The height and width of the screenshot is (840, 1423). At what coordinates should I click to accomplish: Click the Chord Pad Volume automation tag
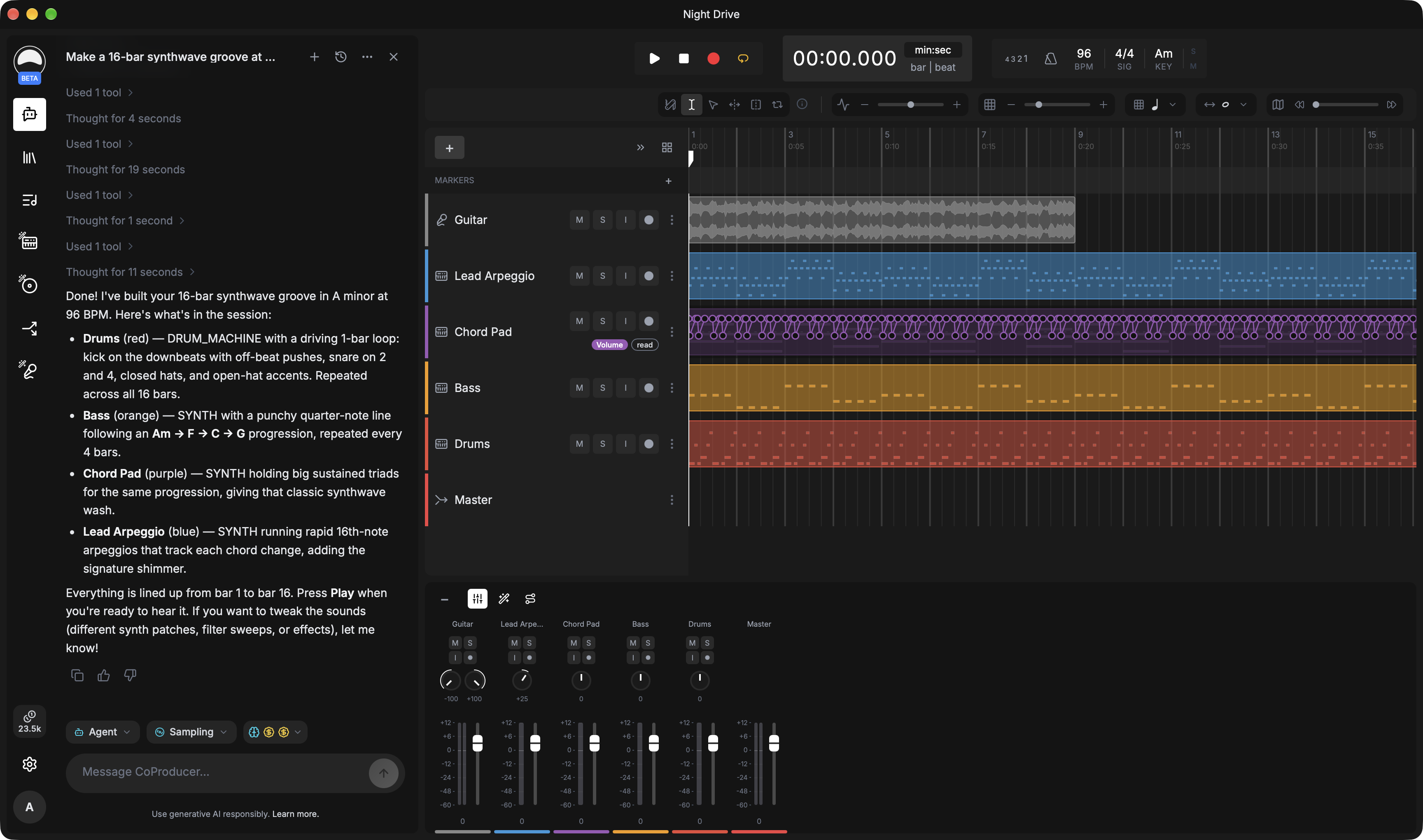coord(610,345)
